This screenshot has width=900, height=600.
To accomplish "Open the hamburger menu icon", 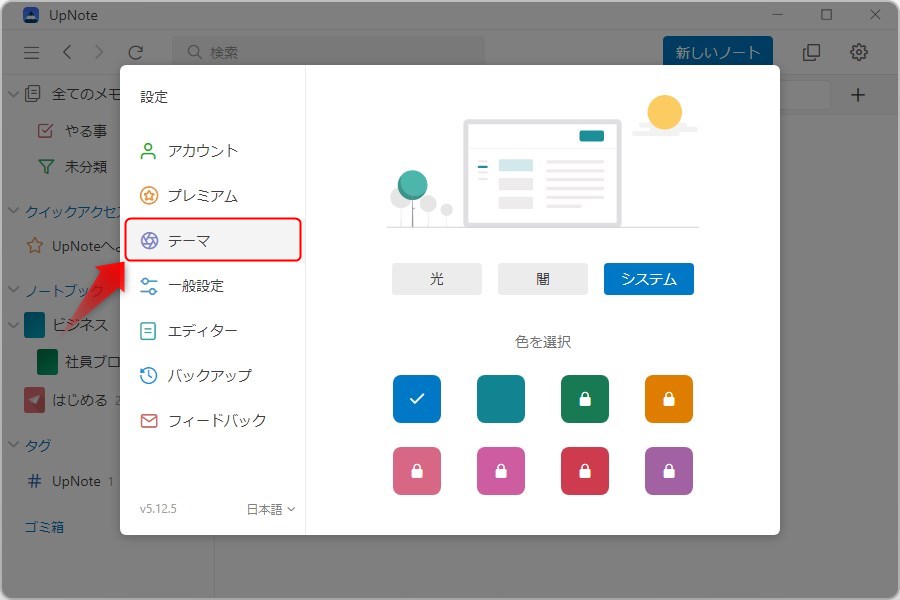I will coord(32,53).
